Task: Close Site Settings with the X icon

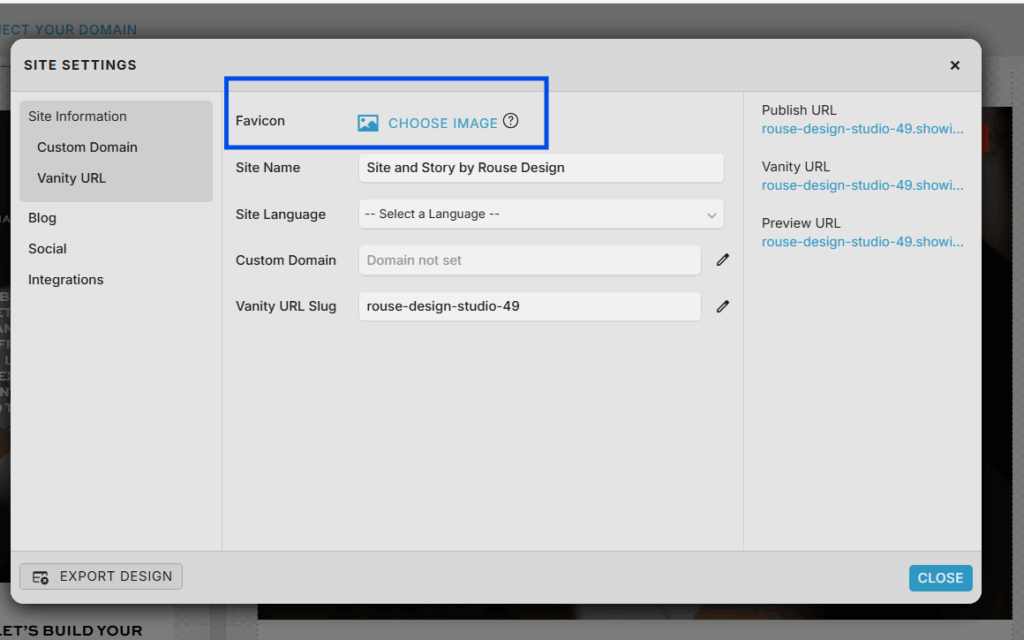Action: click(x=954, y=65)
